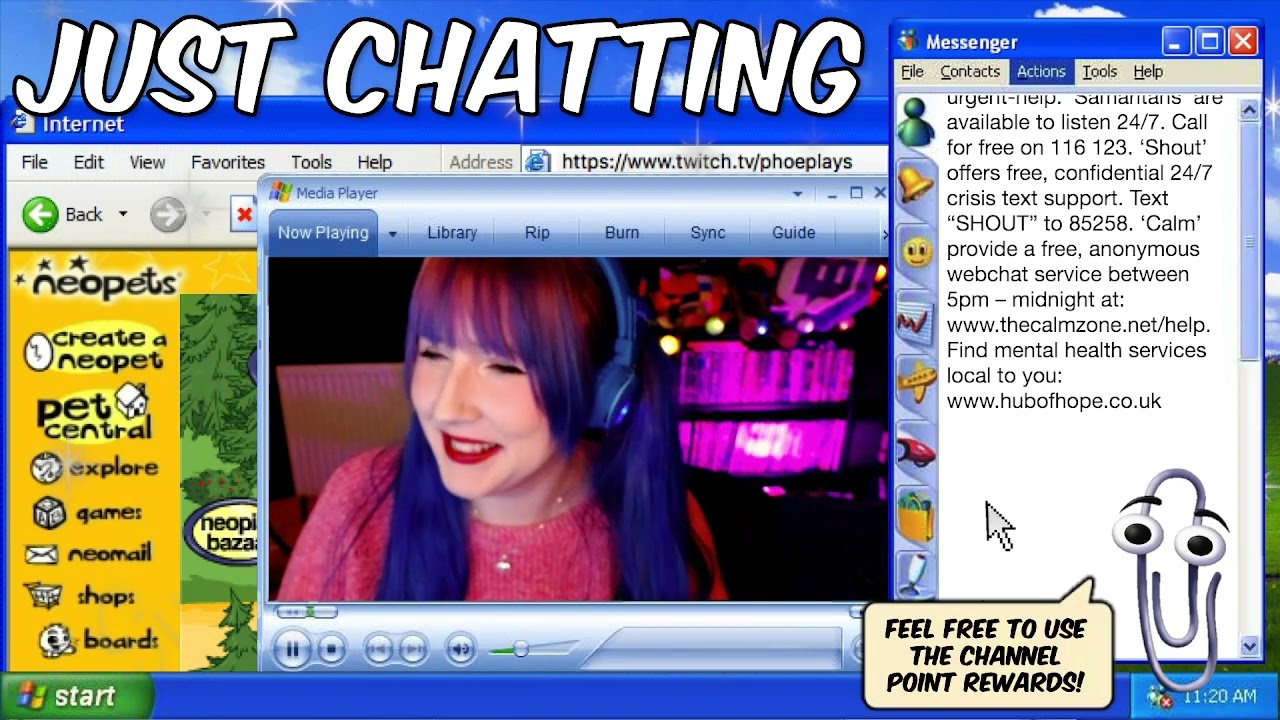This screenshot has height=720, width=1280.
Task: Click the gray Forward arrow in browser toolbar
Action: pyautogui.click(x=168, y=214)
